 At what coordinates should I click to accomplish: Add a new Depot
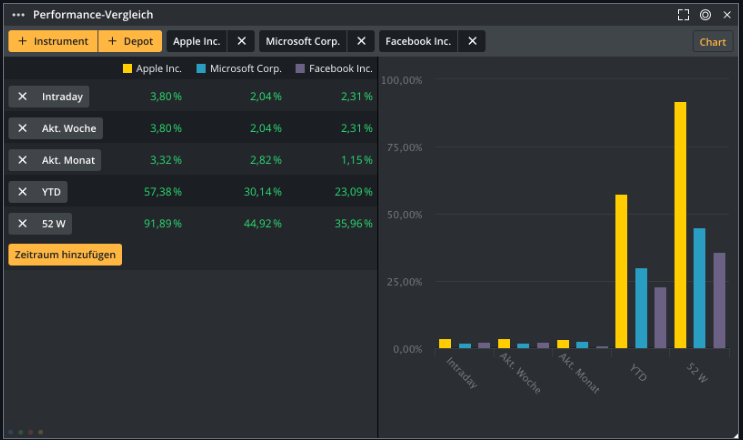point(130,41)
